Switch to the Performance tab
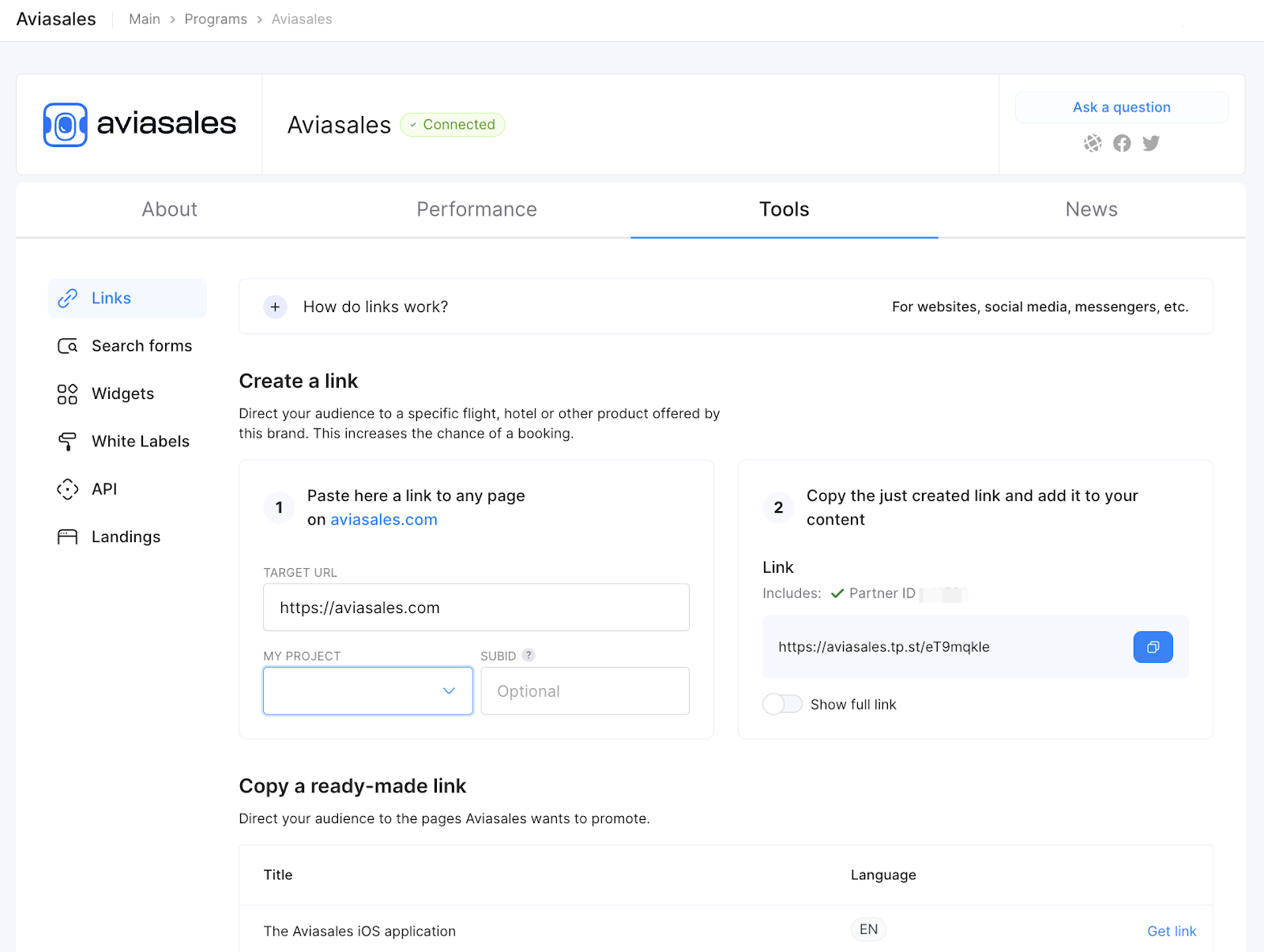Viewport: 1264px width, 952px height. 476,209
